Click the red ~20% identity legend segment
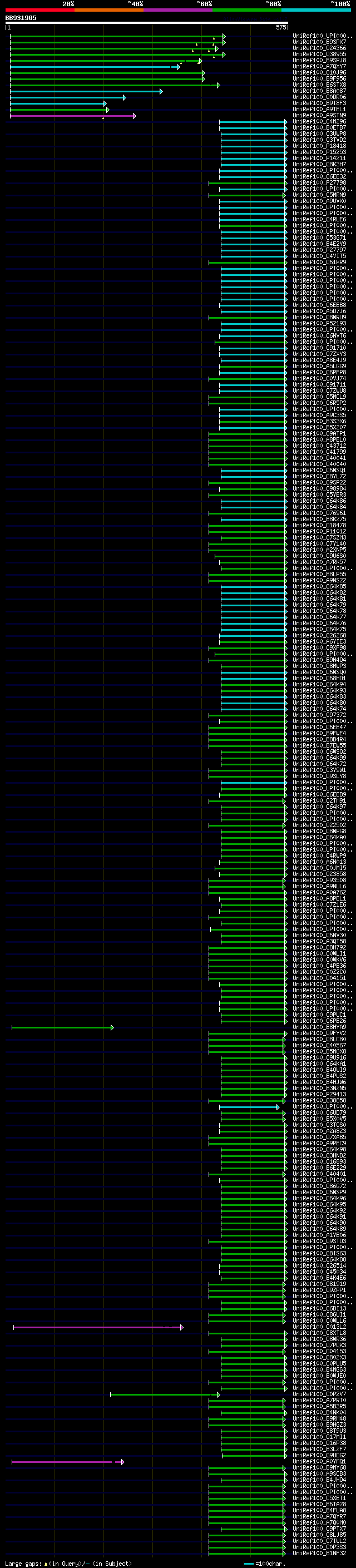The width and height of the screenshot is (356, 1568). [x=39, y=10]
